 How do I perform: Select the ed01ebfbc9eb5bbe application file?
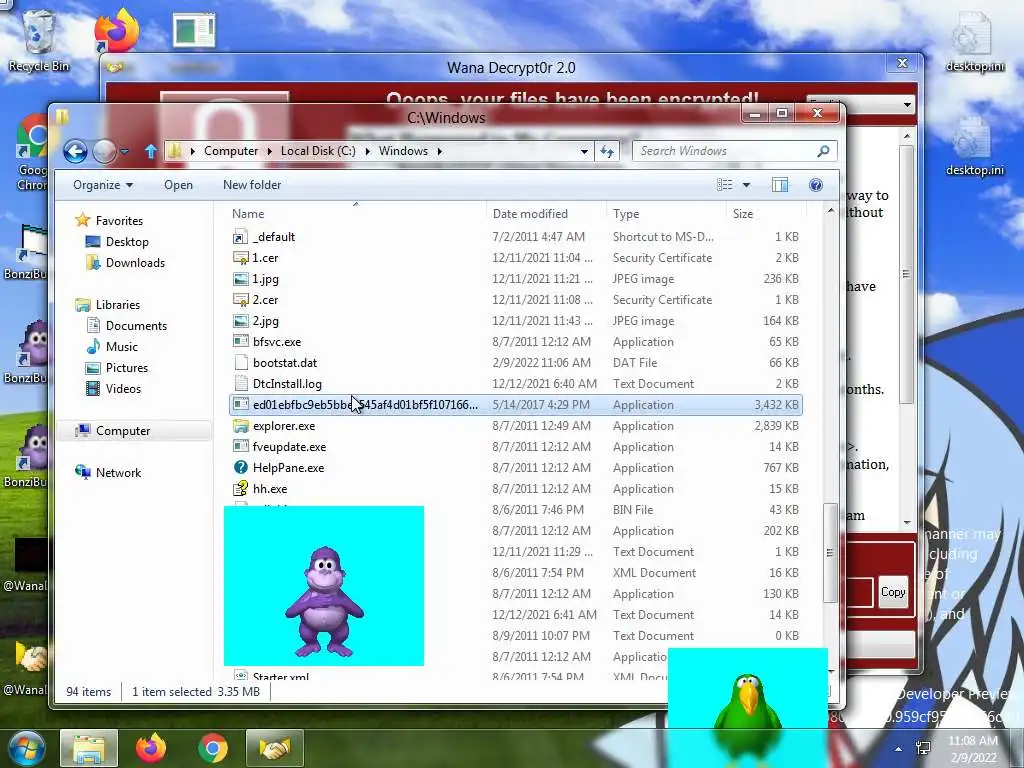pos(516,405)
